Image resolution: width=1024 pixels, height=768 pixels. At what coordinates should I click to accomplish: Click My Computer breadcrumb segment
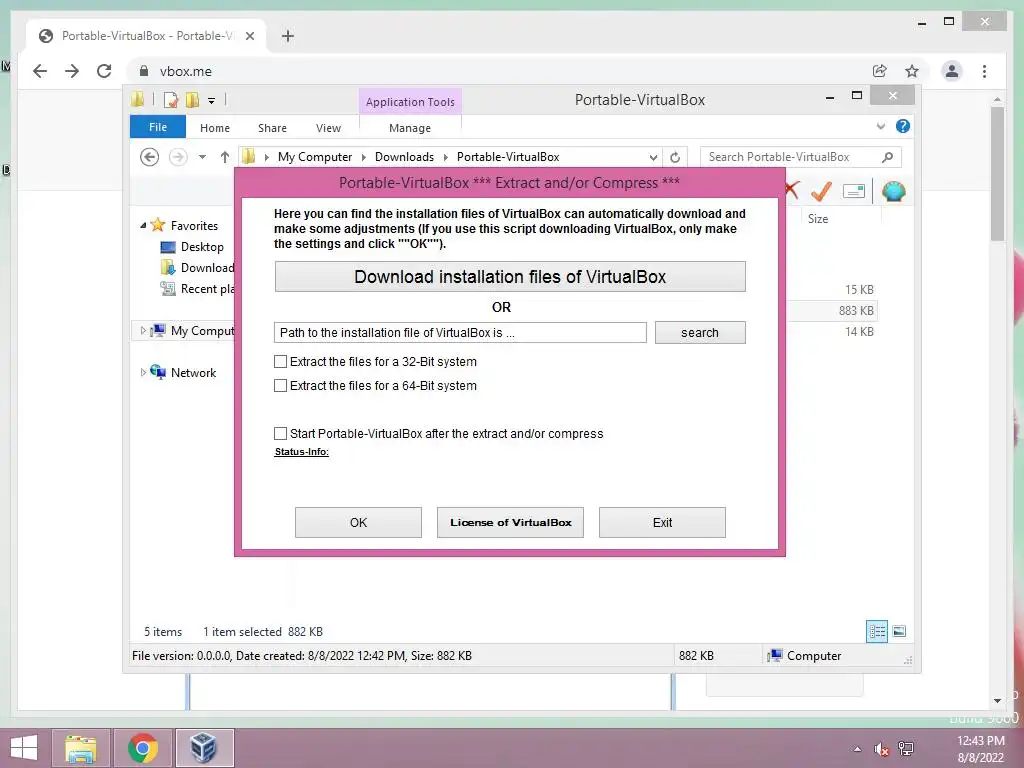315,157
